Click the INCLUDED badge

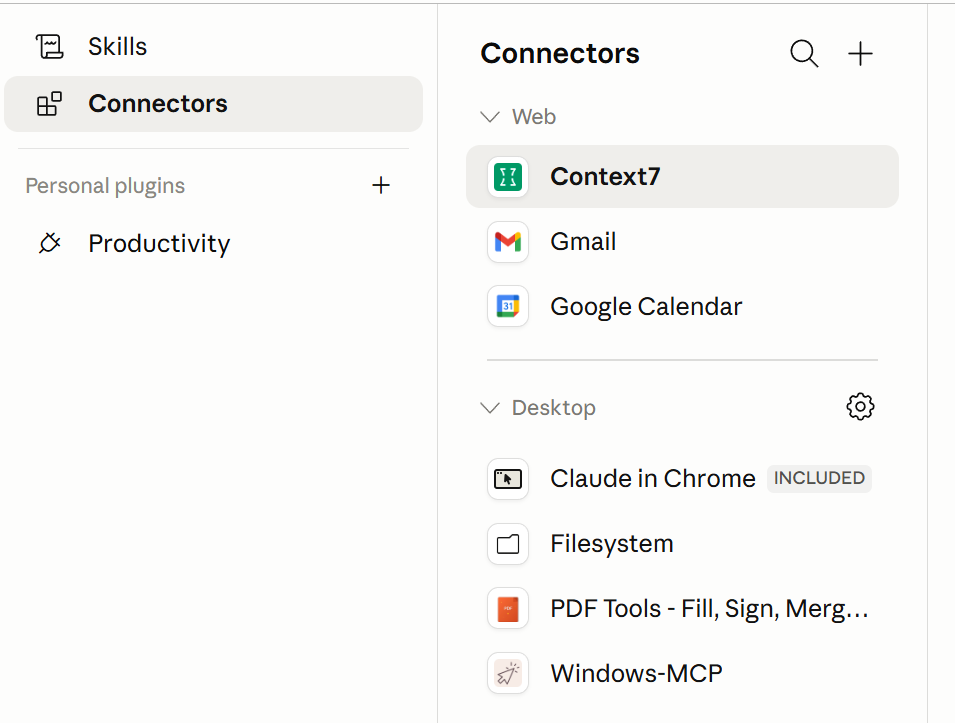[x=819, y=478]
